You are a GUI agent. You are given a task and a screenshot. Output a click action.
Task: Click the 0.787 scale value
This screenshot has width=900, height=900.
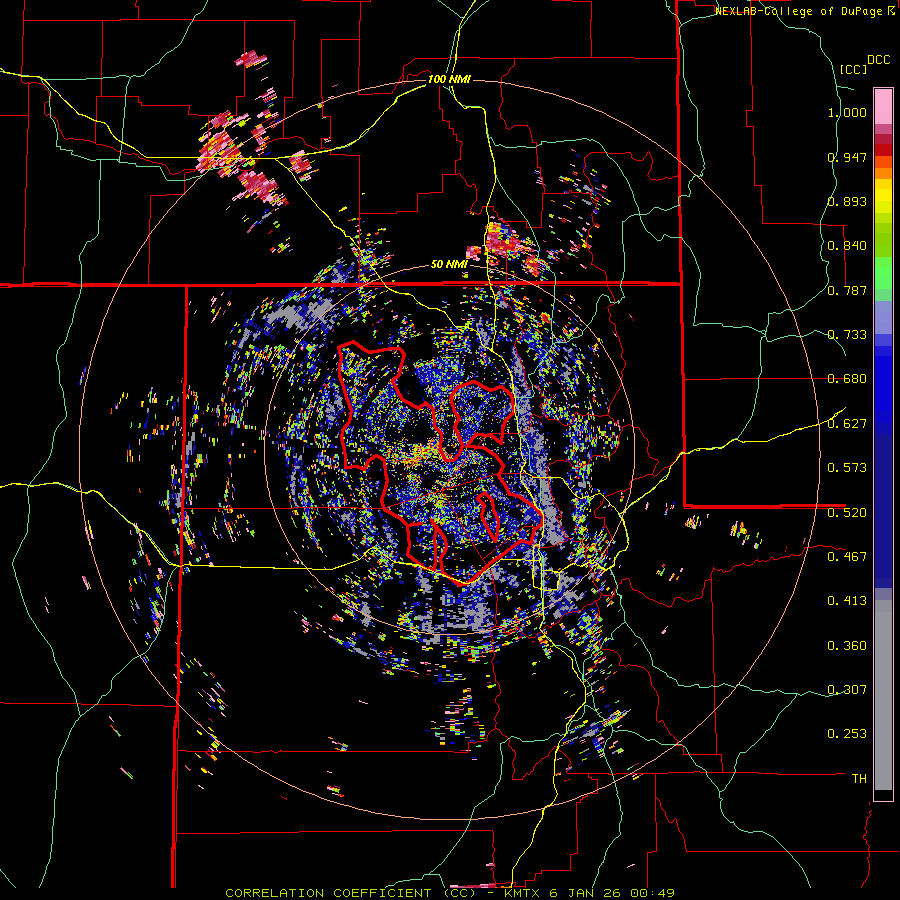tap(847, 290)
